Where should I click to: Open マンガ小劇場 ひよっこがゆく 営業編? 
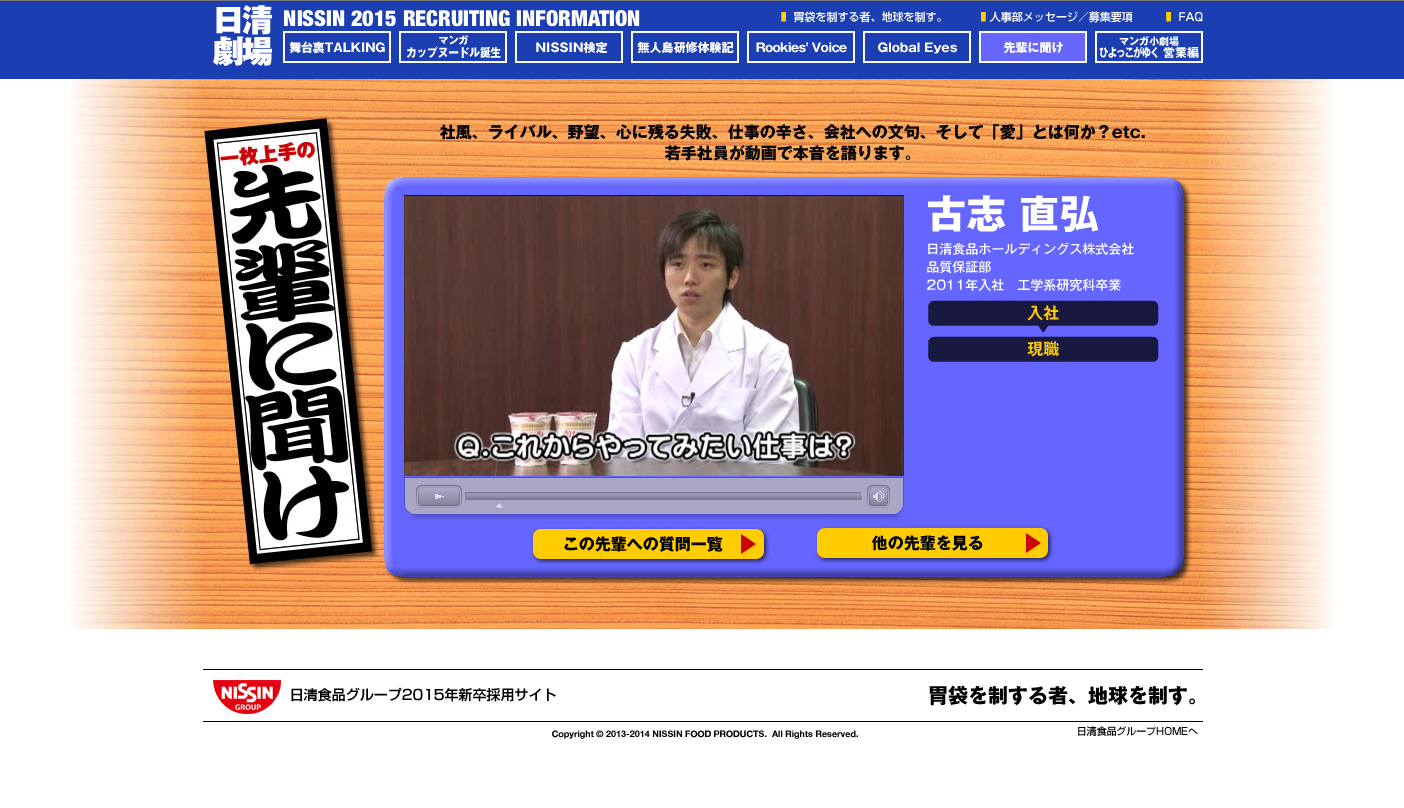(x=1149, y=47)
